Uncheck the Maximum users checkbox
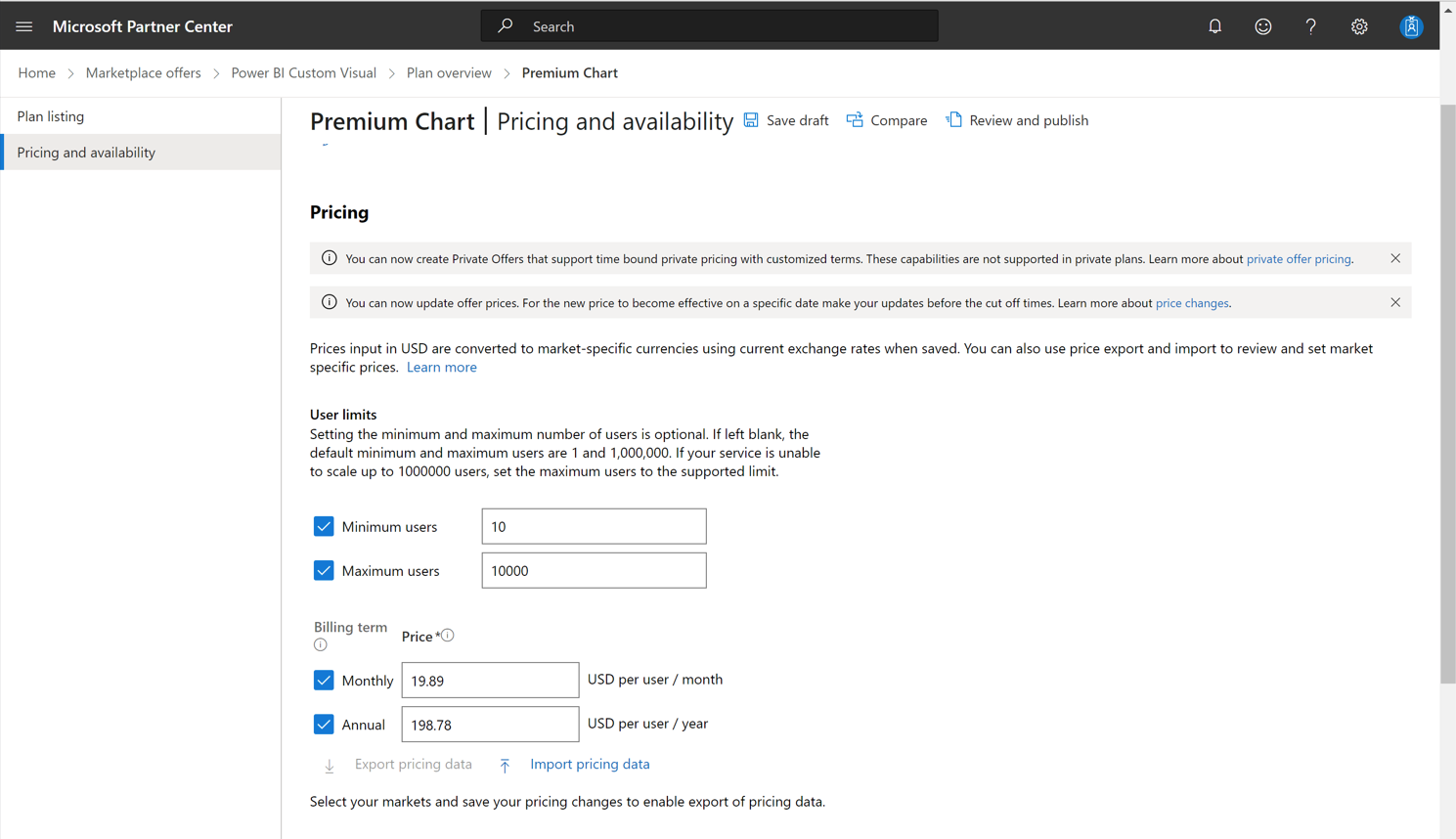Image resolution: width=1456 pixels, height=839 pixels. click(324, 570)
